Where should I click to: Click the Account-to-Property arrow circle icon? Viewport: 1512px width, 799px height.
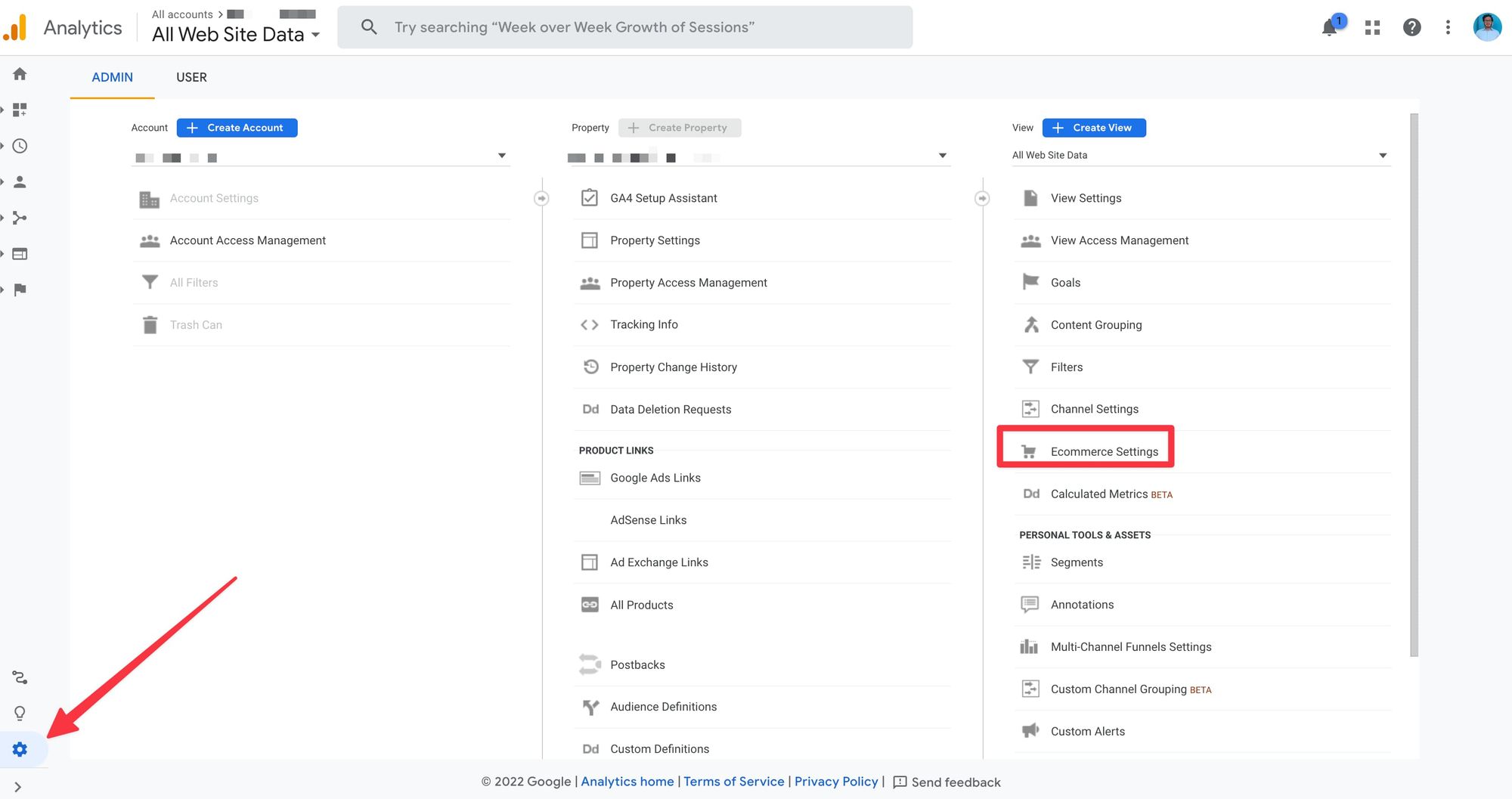(x=541, y=198)
